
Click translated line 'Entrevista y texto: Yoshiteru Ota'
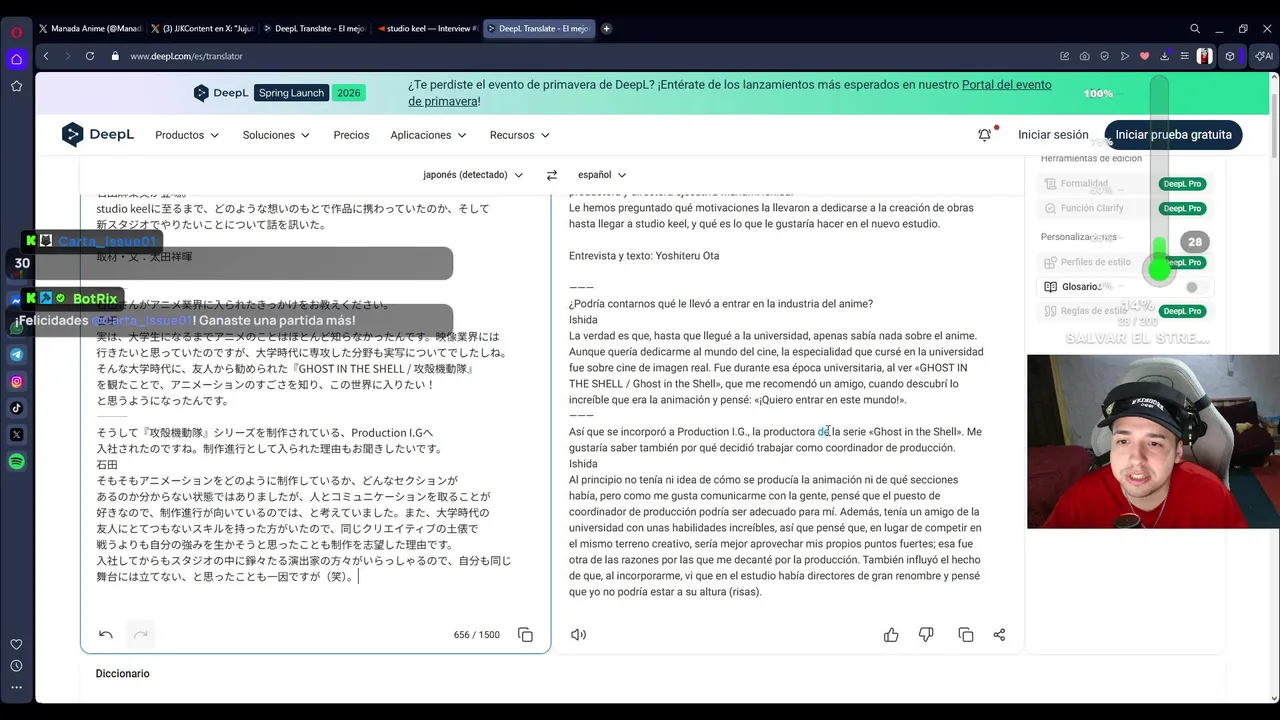644,256
